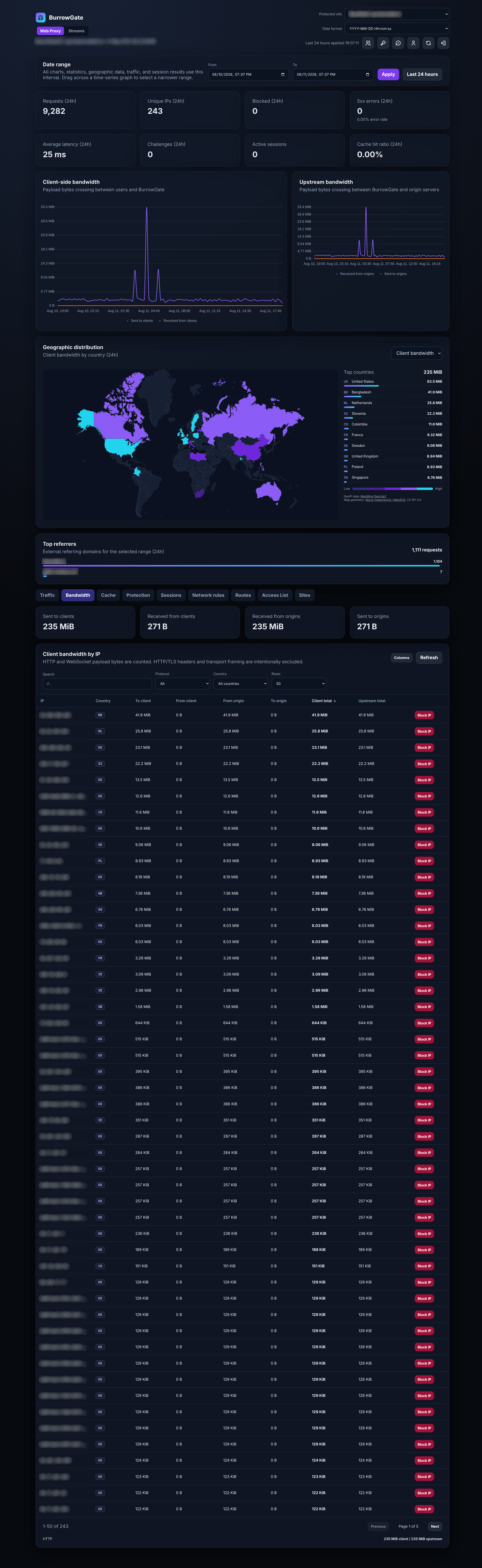Click the BD country badge in first table row
The image size is (482, 1568).
point(100,715)
